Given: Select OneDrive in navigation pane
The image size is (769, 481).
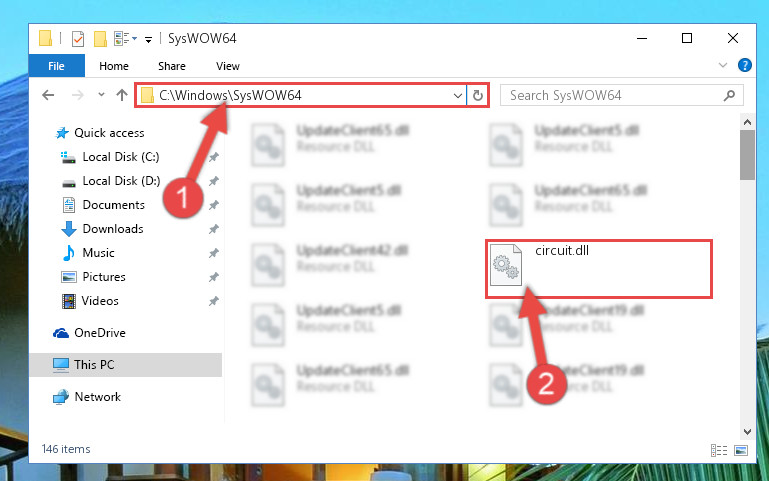Looking at the screenshot, I should [x=100, y=333].
